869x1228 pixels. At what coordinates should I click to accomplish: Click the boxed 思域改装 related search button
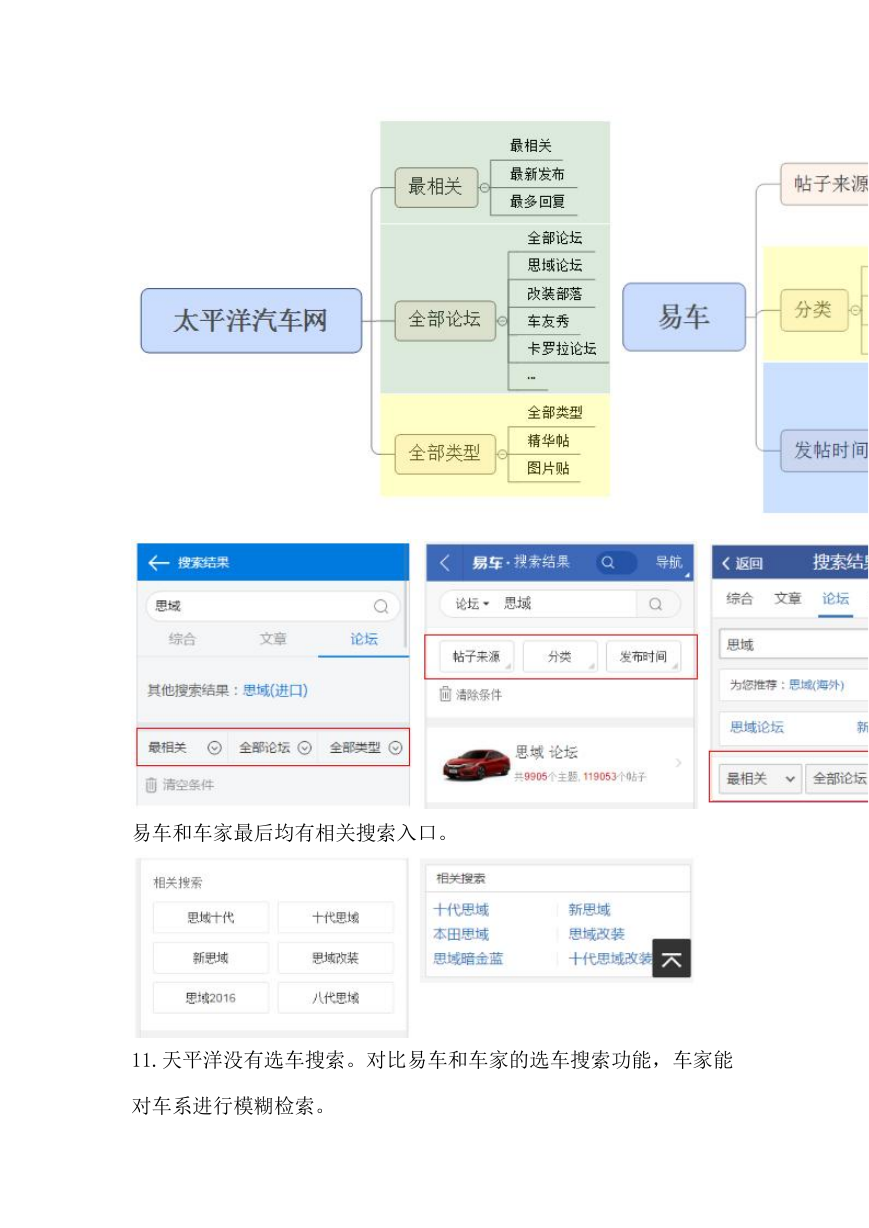pos(335,958)
